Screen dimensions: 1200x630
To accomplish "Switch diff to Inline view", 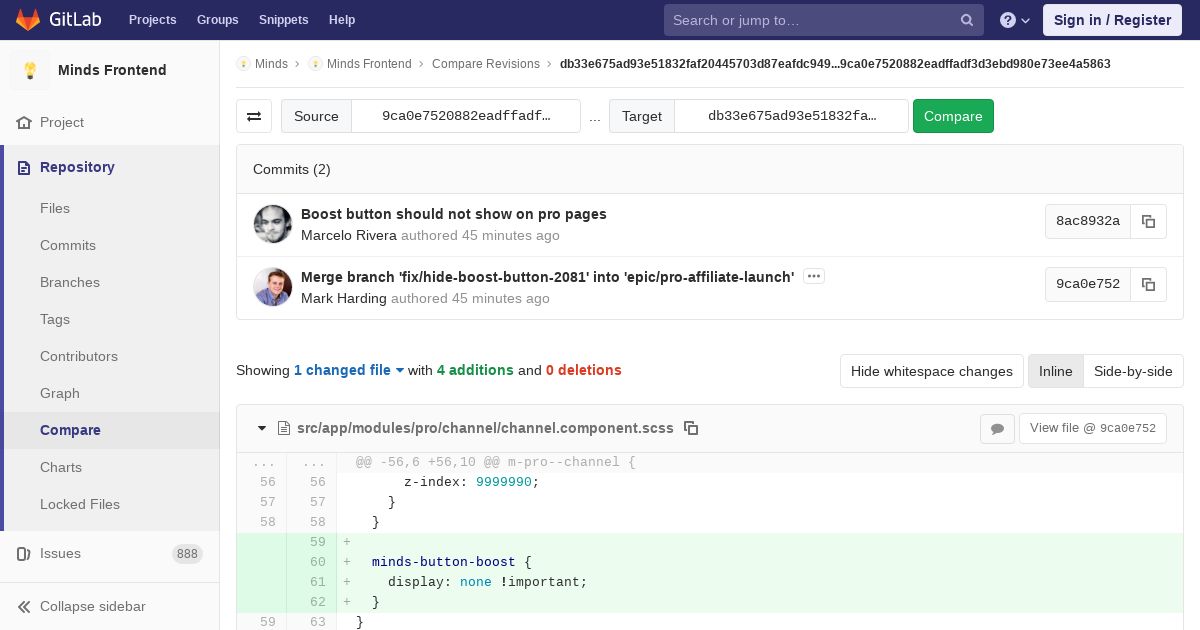I will [1055, 371].
